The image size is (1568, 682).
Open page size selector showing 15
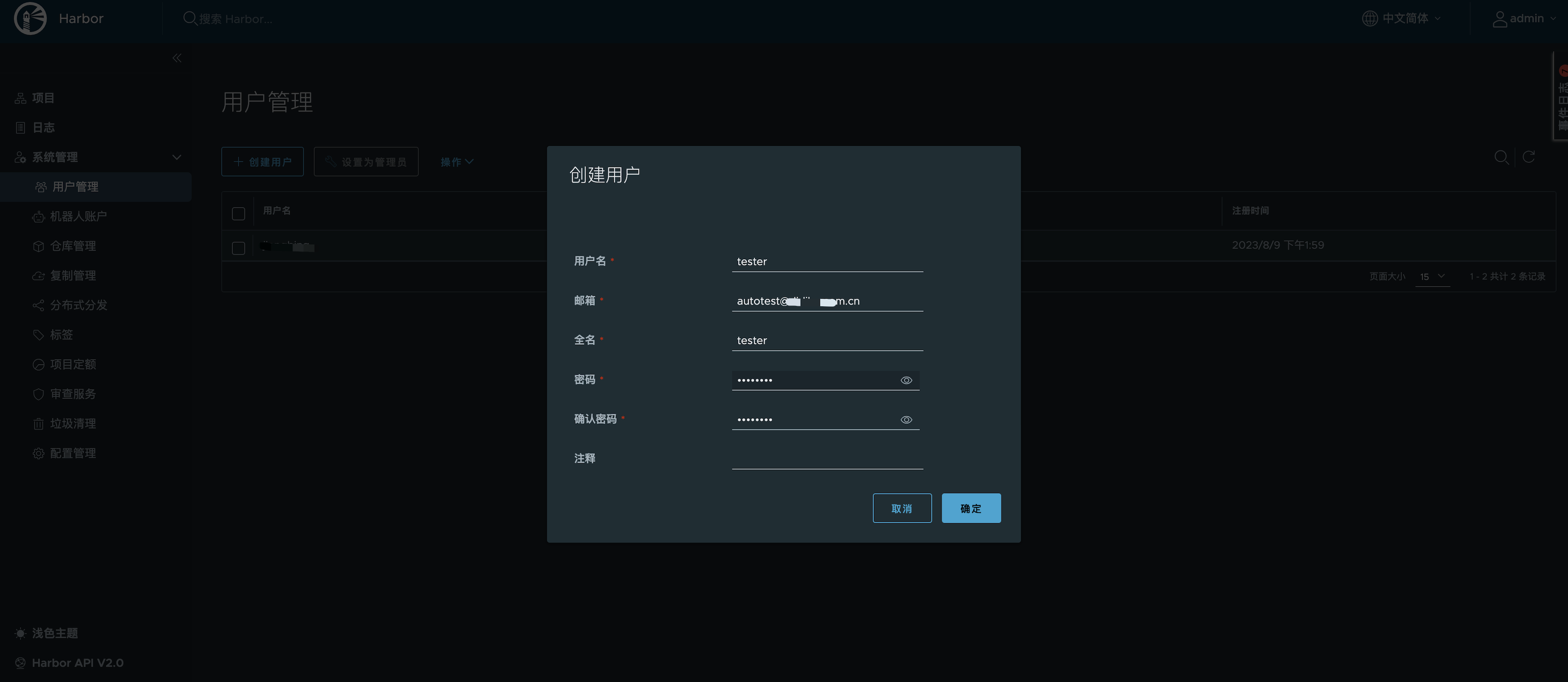pyautogui.click(x=1432, y=277)
